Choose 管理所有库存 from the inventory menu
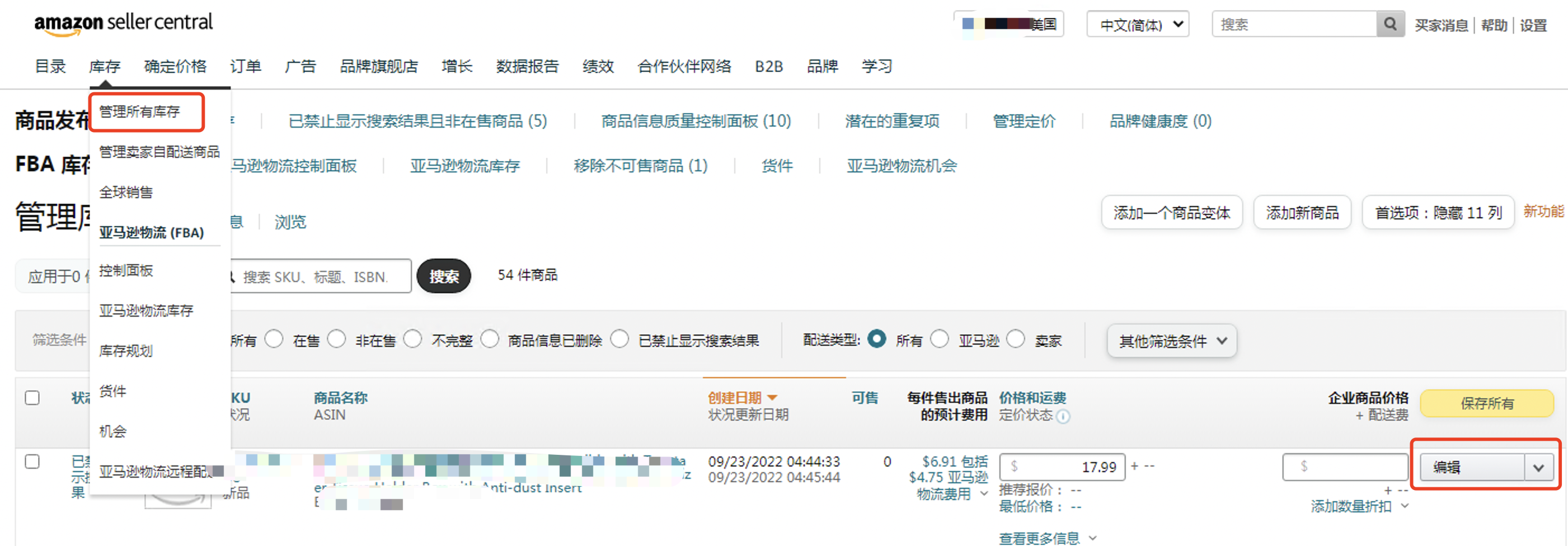Viewport: 1568px width, 546px height. [140, 112]
